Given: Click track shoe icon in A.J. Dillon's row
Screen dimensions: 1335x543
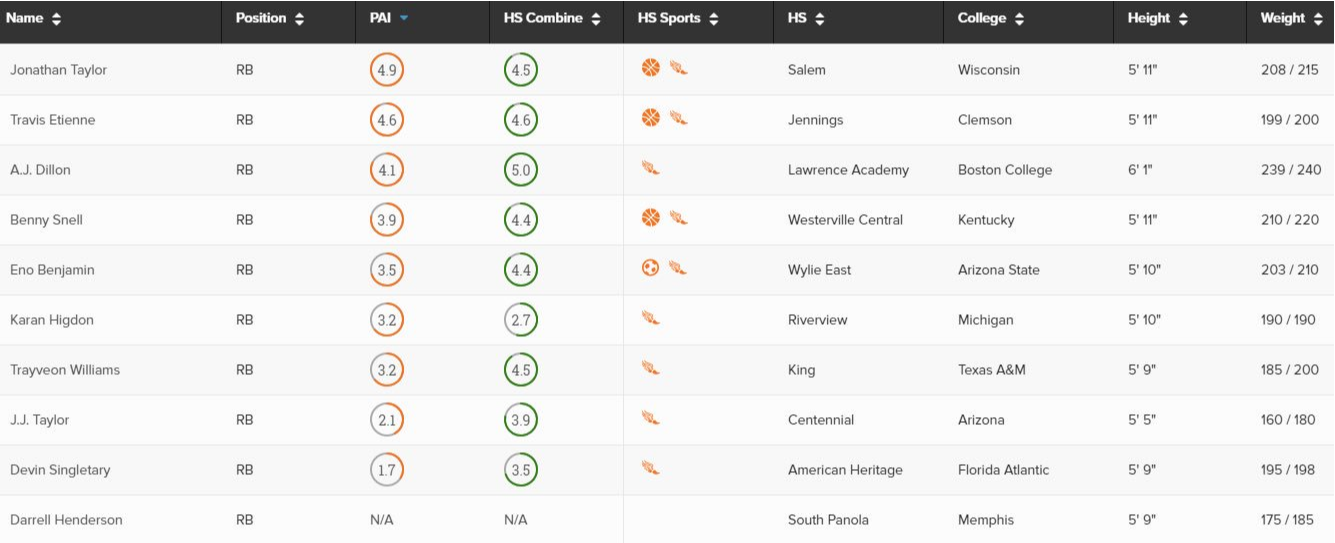Looking at the screenshot, I should (x=651, y=168).
